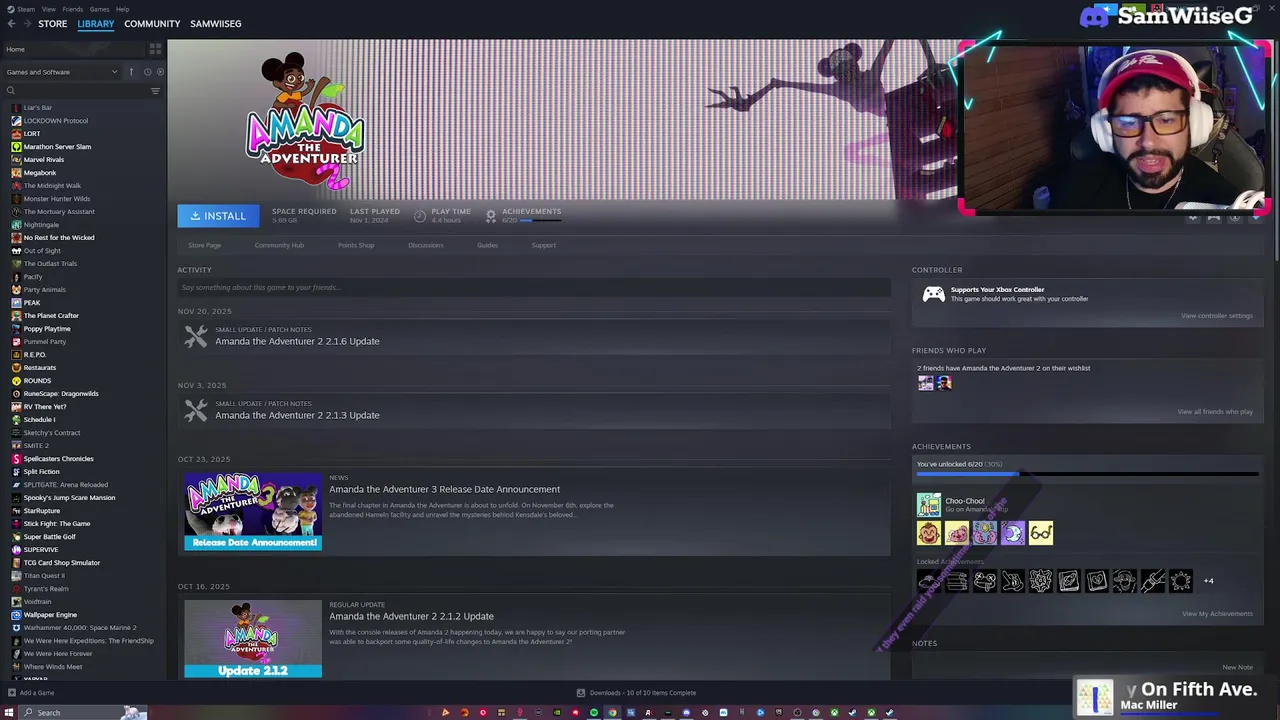Open the Choo-Choo! achievement icon
Image resolution: width=1280 pixels, height=720 pixels.
coord(929,505)
